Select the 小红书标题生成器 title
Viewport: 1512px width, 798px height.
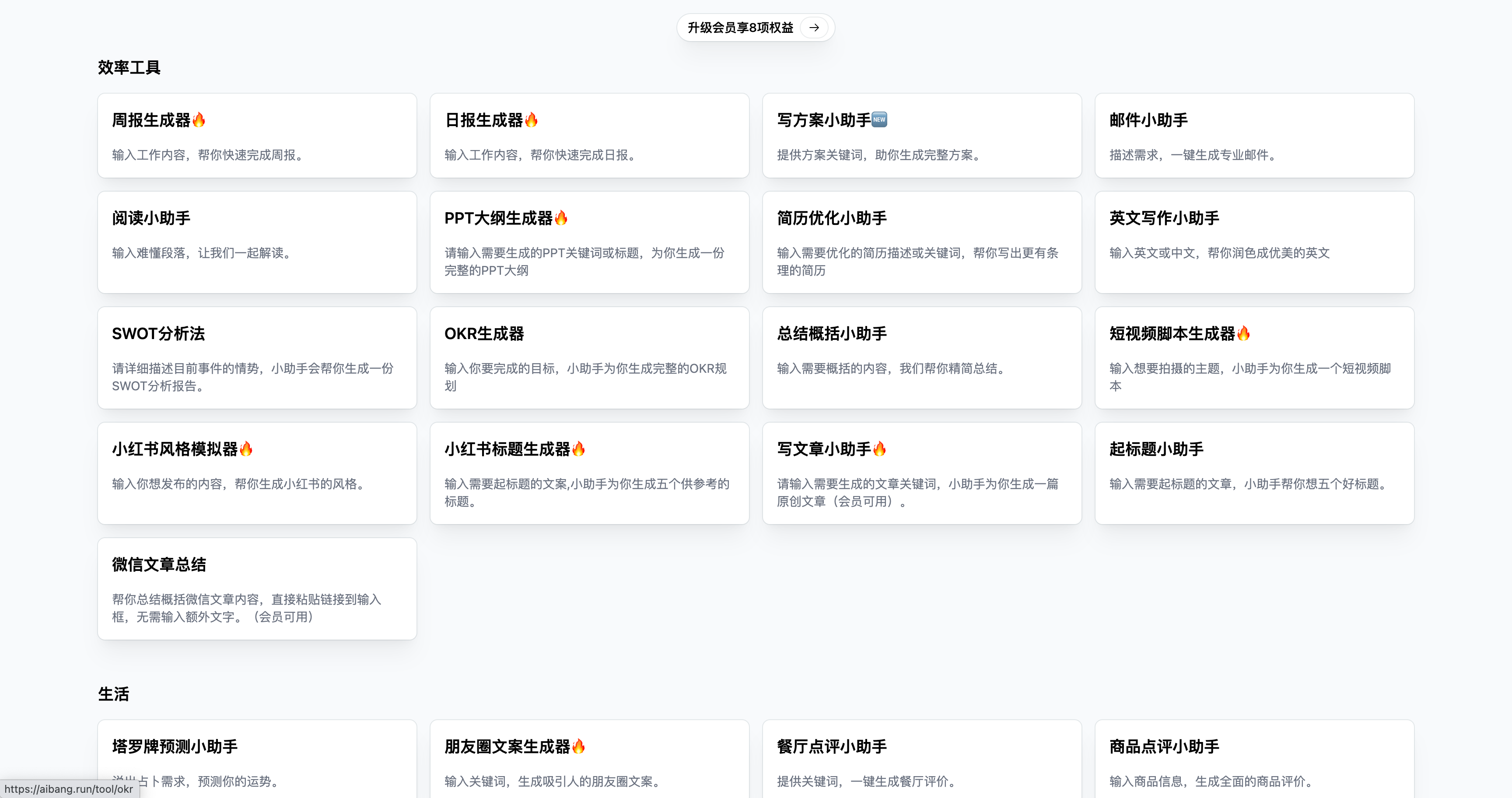click(x=507, y=449)
